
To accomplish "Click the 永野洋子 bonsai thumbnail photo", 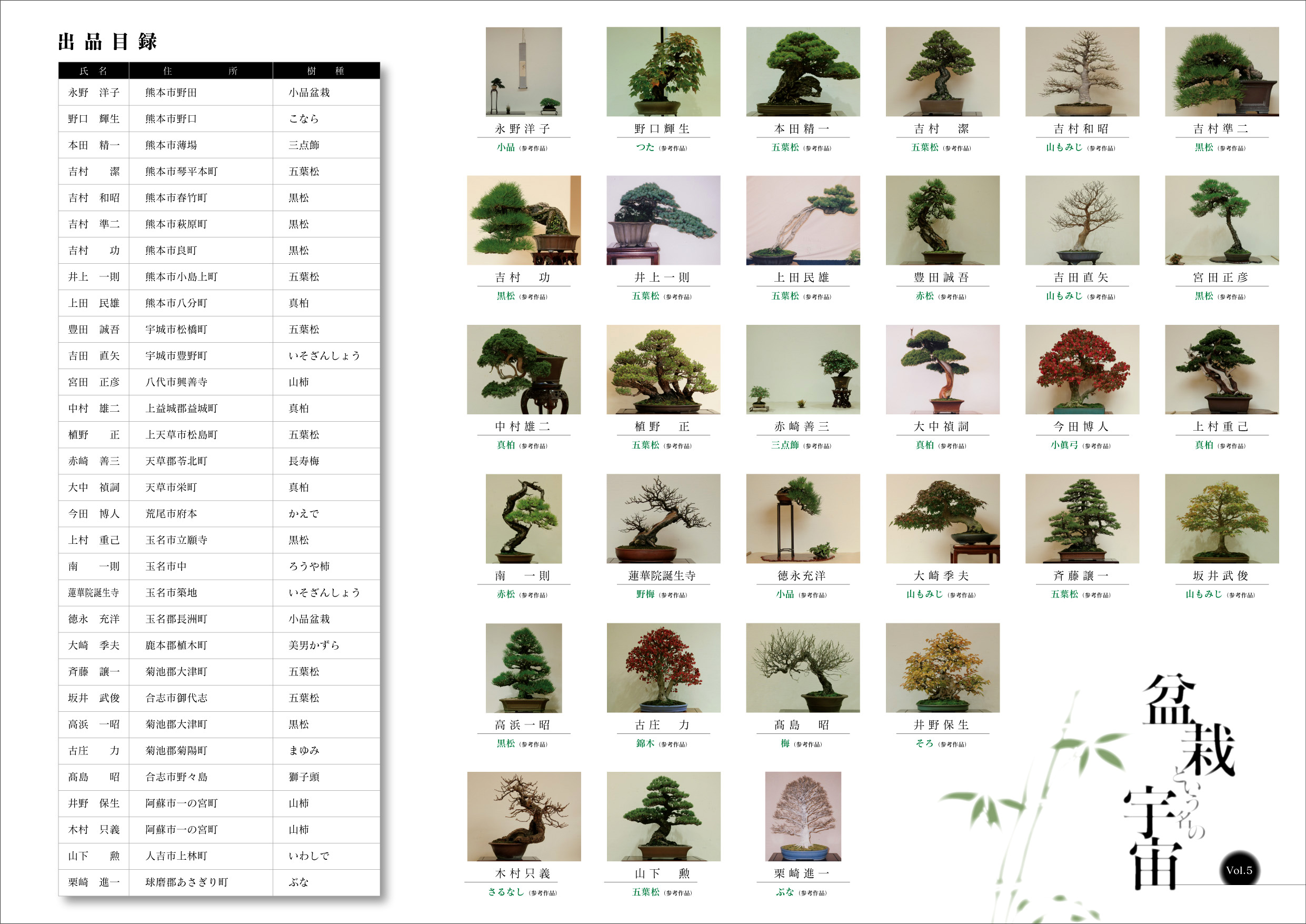I will (523, 72).
